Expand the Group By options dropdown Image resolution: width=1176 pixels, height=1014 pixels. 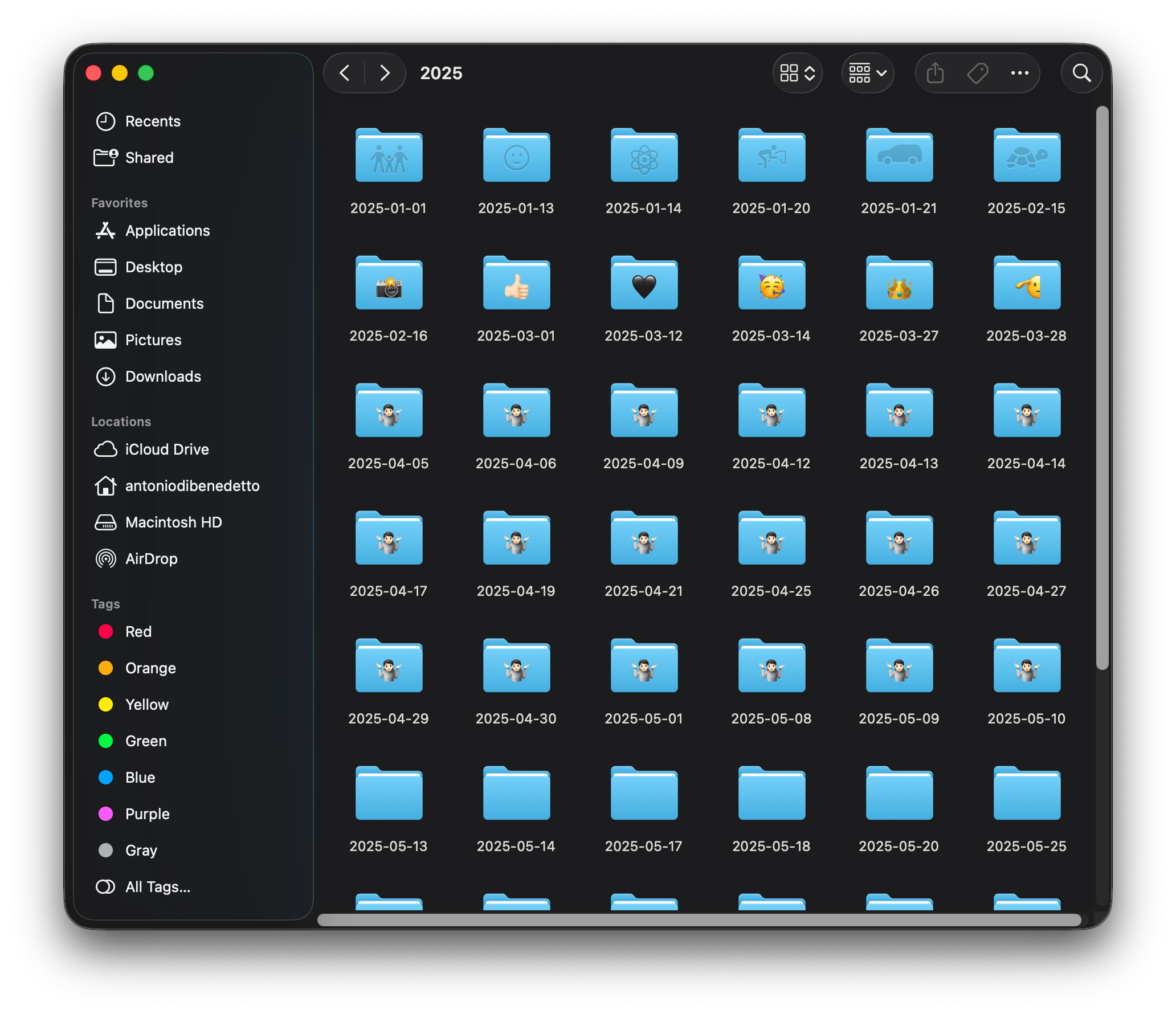[x=867, y=73]
